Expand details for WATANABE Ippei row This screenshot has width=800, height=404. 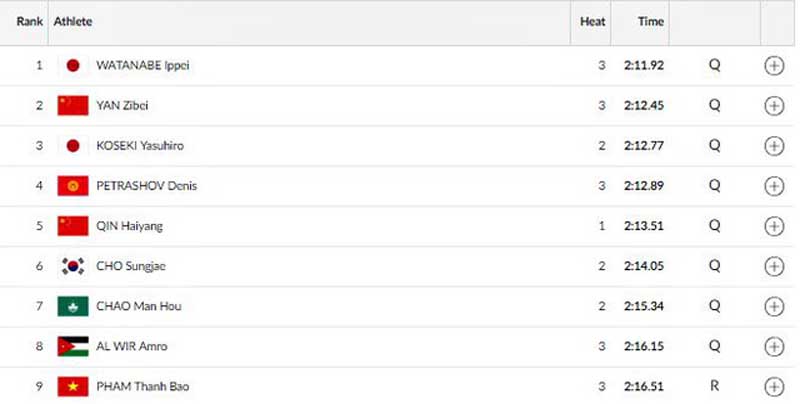[x=774, y=66]
